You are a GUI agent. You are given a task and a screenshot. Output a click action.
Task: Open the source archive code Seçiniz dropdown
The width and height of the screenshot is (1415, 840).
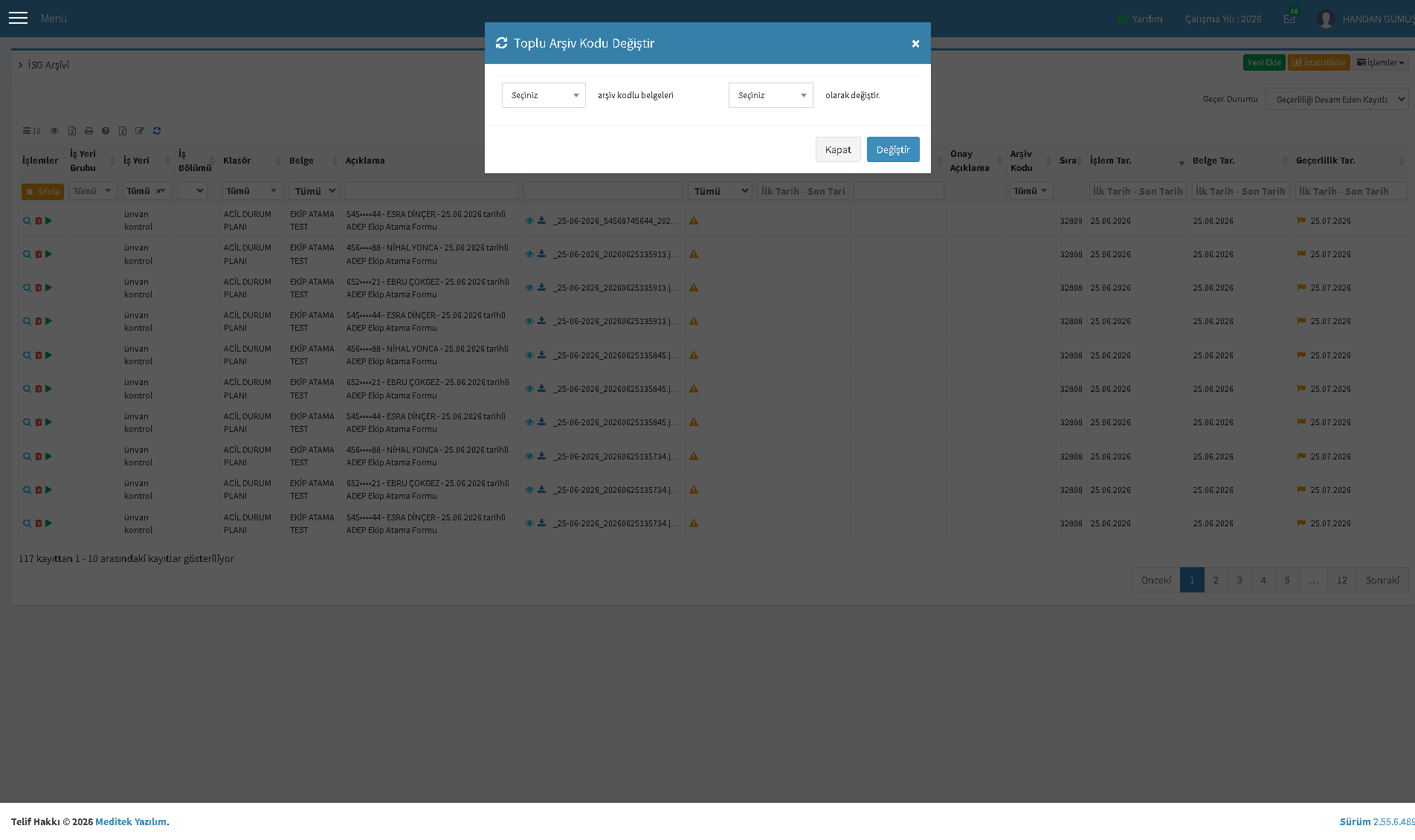(x=544, y=95)
